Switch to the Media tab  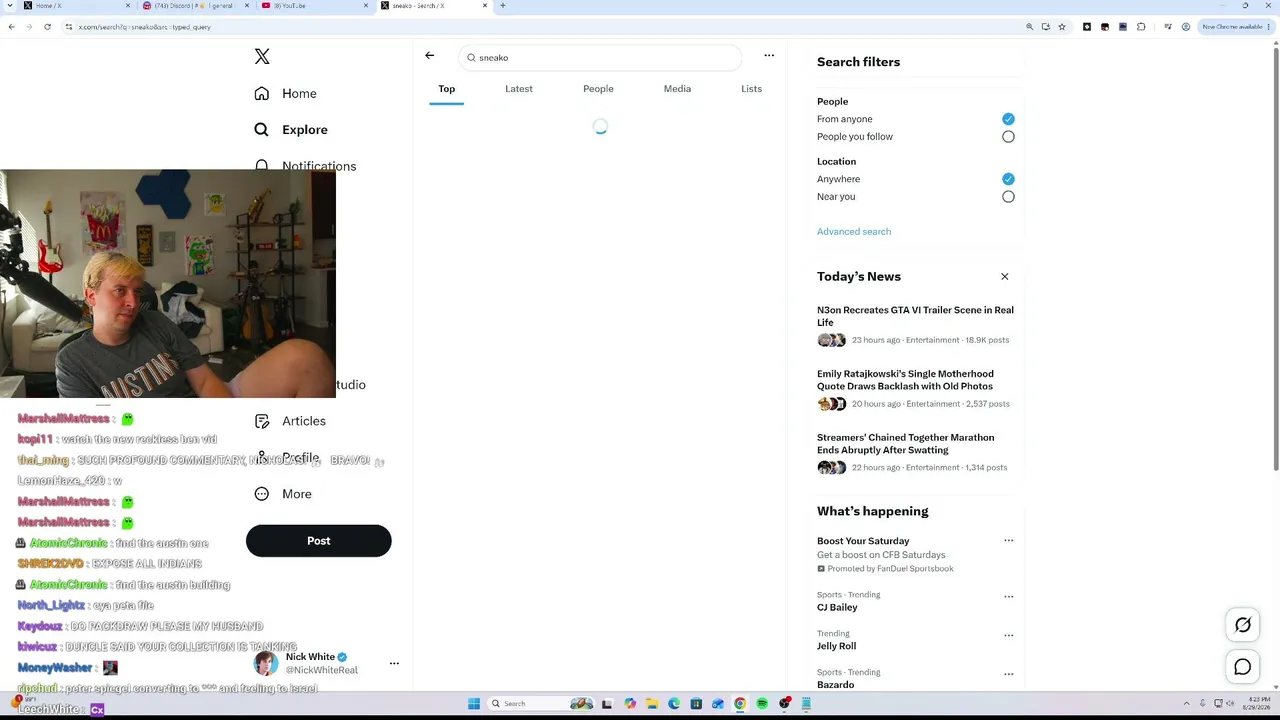pos(677,89)
